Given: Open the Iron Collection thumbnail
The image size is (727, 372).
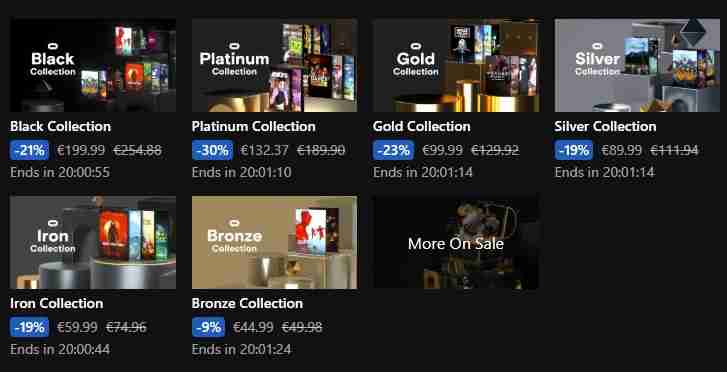Looking at the screenshot, I should (x=93, y=242).
